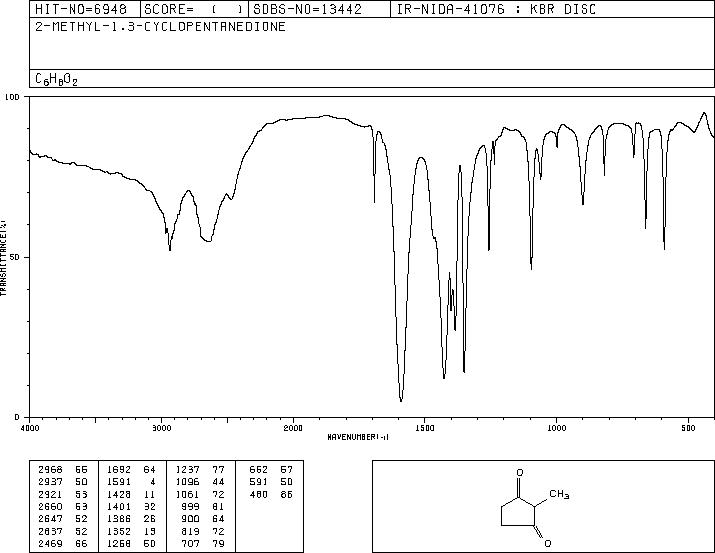Viewport: 715px width, 553px height.
Task: Click the peak table entry 1268
Action: tap(119, 543)
